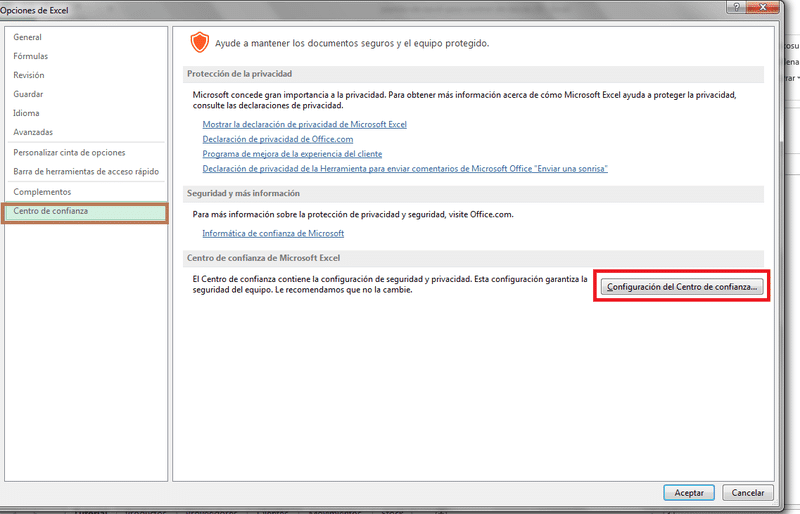Select the Avanzadas category
The height and width of the screenshot is (514, 800).
33,132
